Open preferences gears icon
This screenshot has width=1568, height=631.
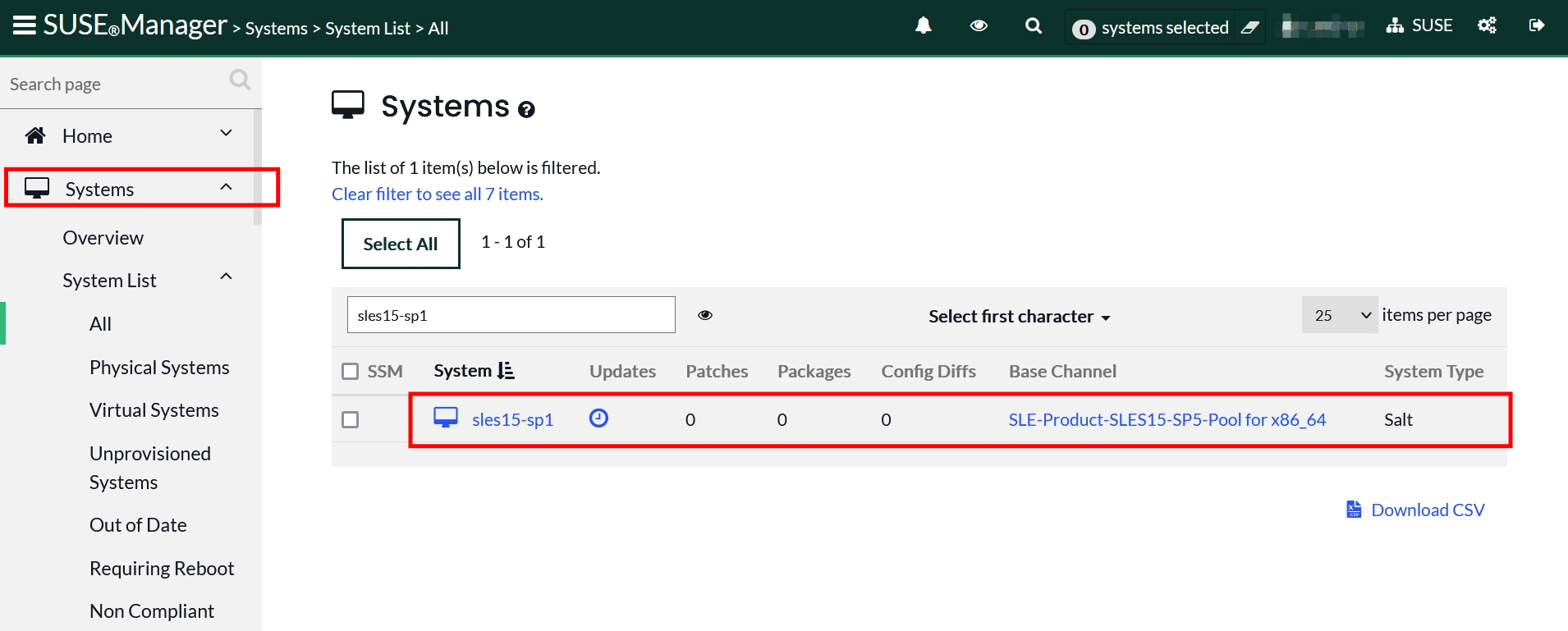tap(1487, 26)
